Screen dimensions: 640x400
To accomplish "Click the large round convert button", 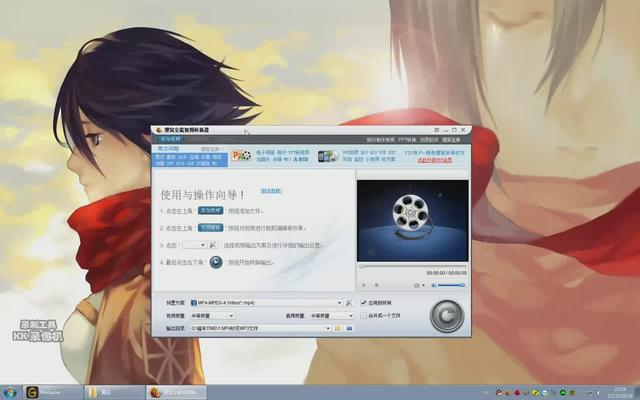I will [447, 316].
